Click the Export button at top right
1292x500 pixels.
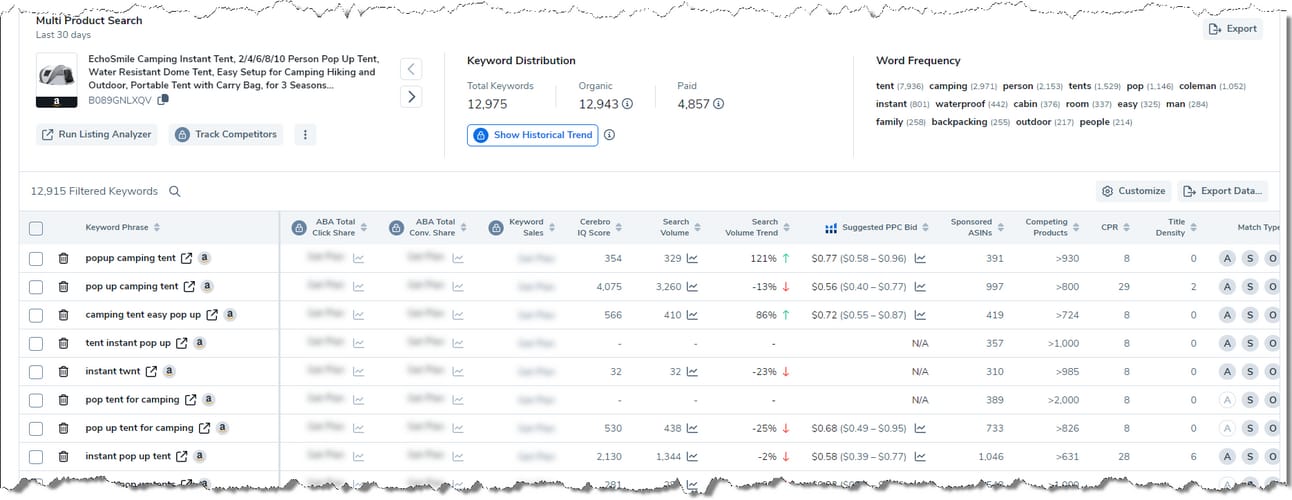[x=1233, y=29]
